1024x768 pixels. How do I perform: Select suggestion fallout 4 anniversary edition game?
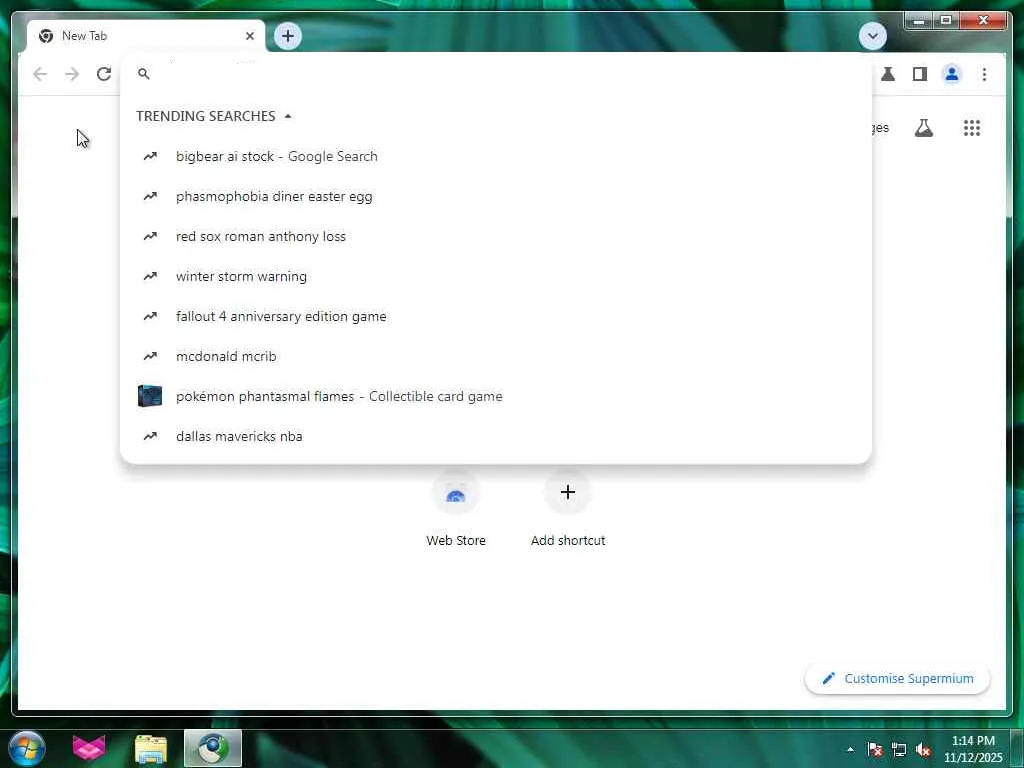[x=496, y=316]
